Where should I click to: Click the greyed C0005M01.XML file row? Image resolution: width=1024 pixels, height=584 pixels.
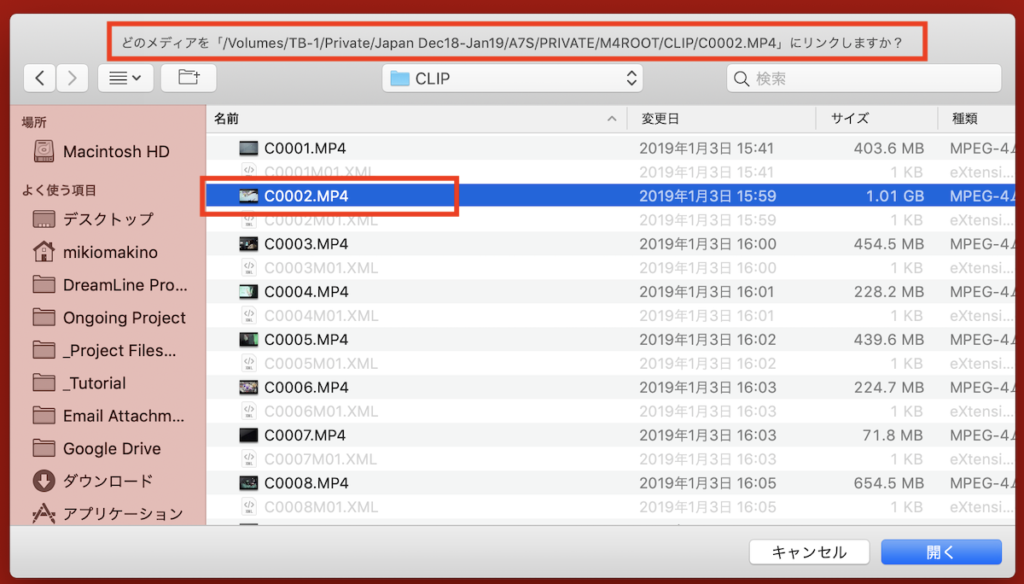611,363
